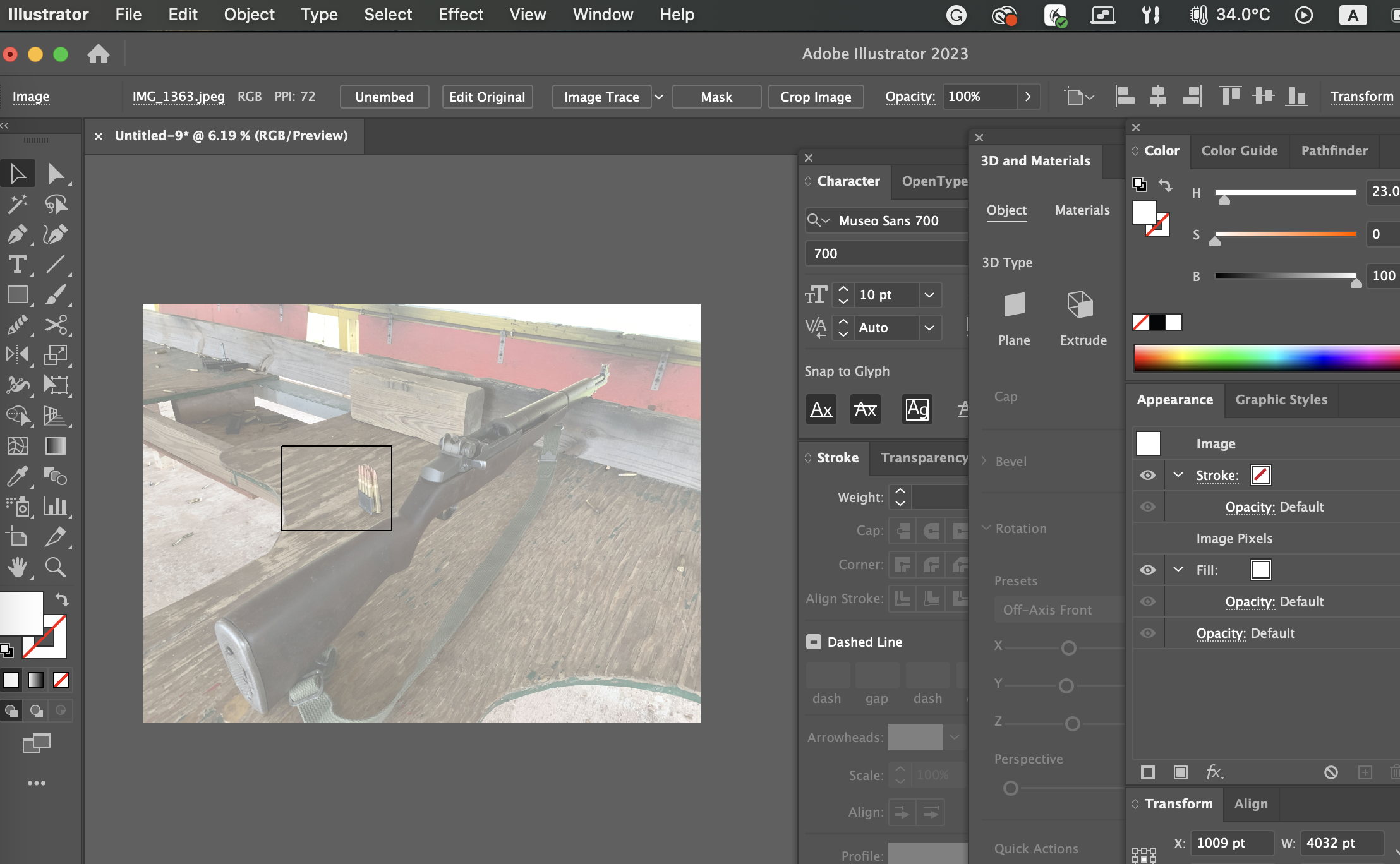Open the font size dropdown
Image resolution: width=1400 pixels, height=864 pixels.
[929, 295]
